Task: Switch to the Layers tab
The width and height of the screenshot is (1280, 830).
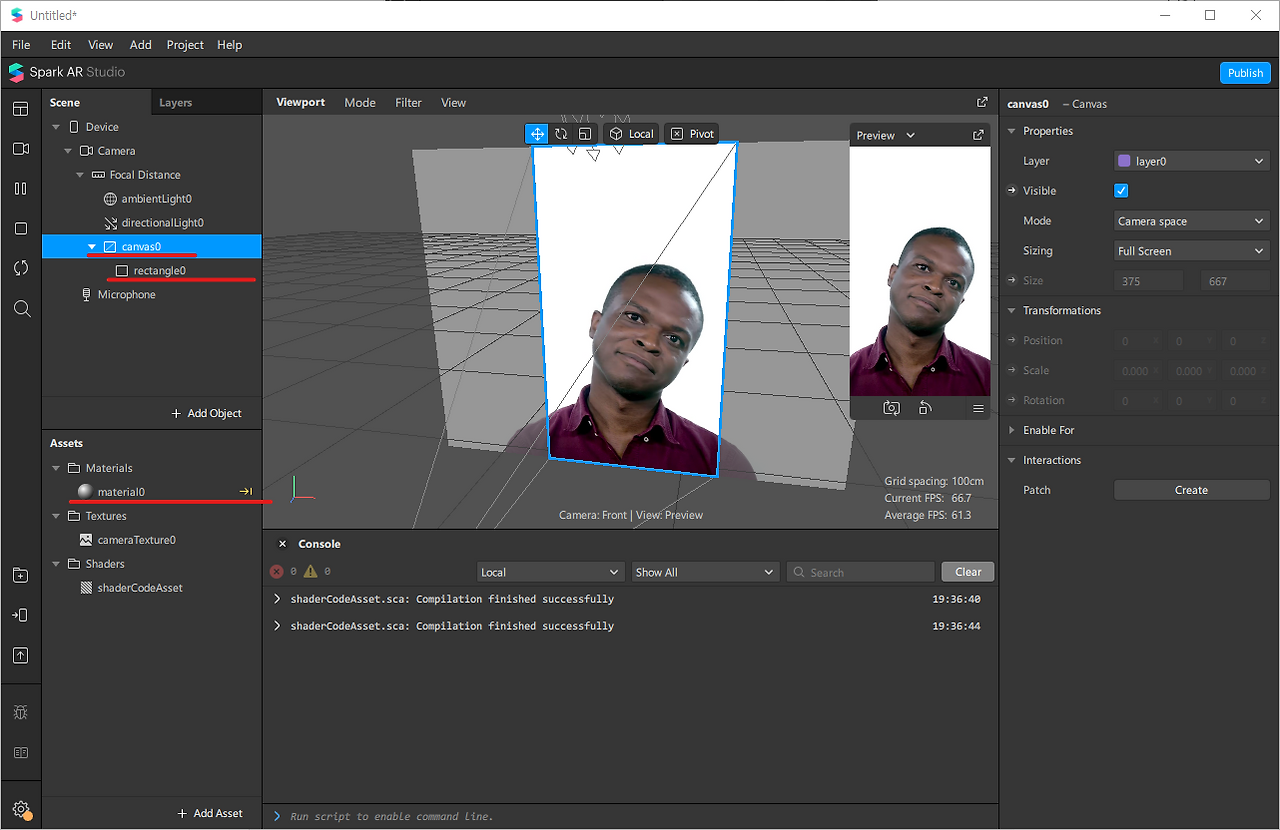Action: (x=175, y=103)
